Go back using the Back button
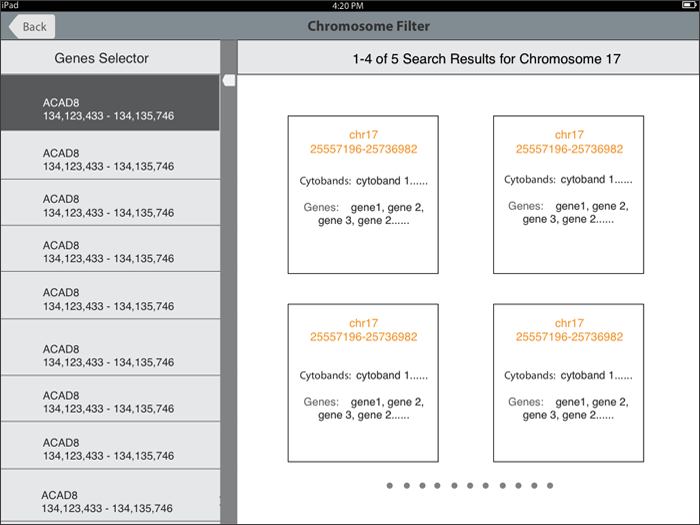This screenshot has width=700, height=525. pyautogui.click(x=32, y=26)
